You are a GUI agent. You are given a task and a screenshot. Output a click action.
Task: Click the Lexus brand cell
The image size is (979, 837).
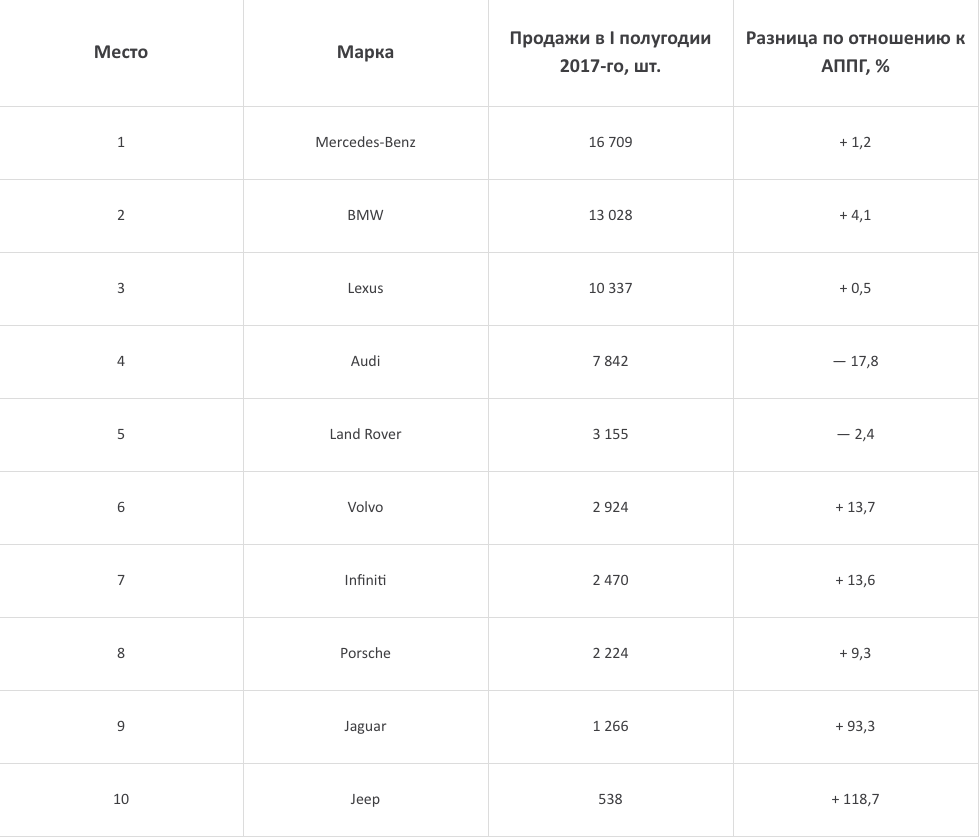point(365,288)
